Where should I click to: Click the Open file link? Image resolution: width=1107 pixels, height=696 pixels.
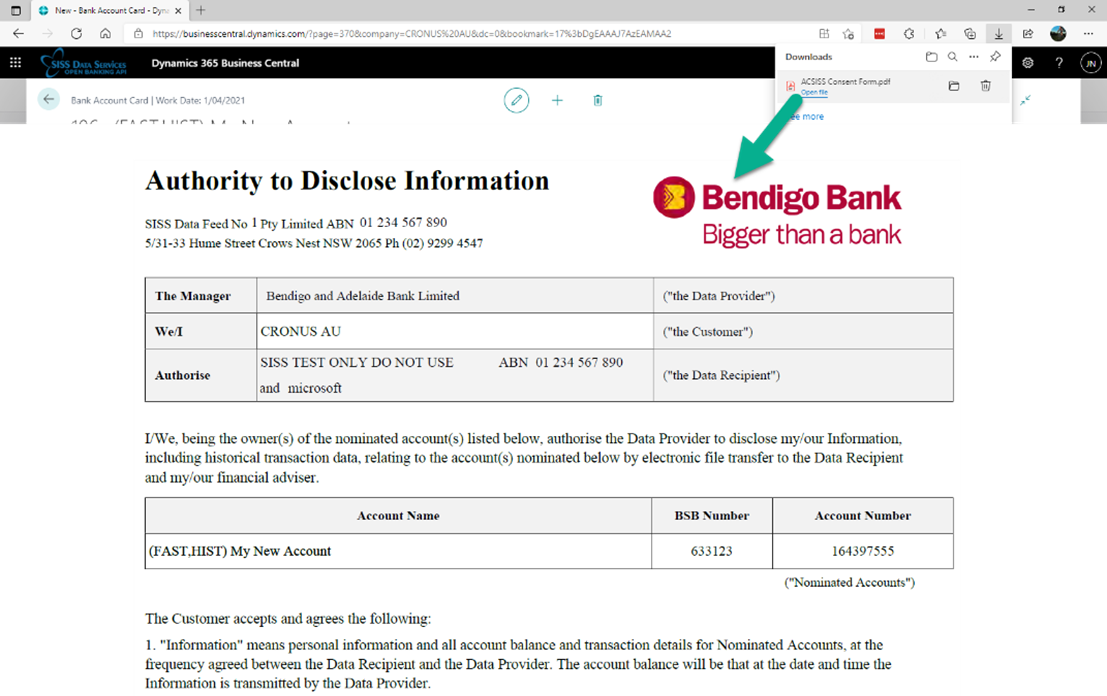point(814,93)
